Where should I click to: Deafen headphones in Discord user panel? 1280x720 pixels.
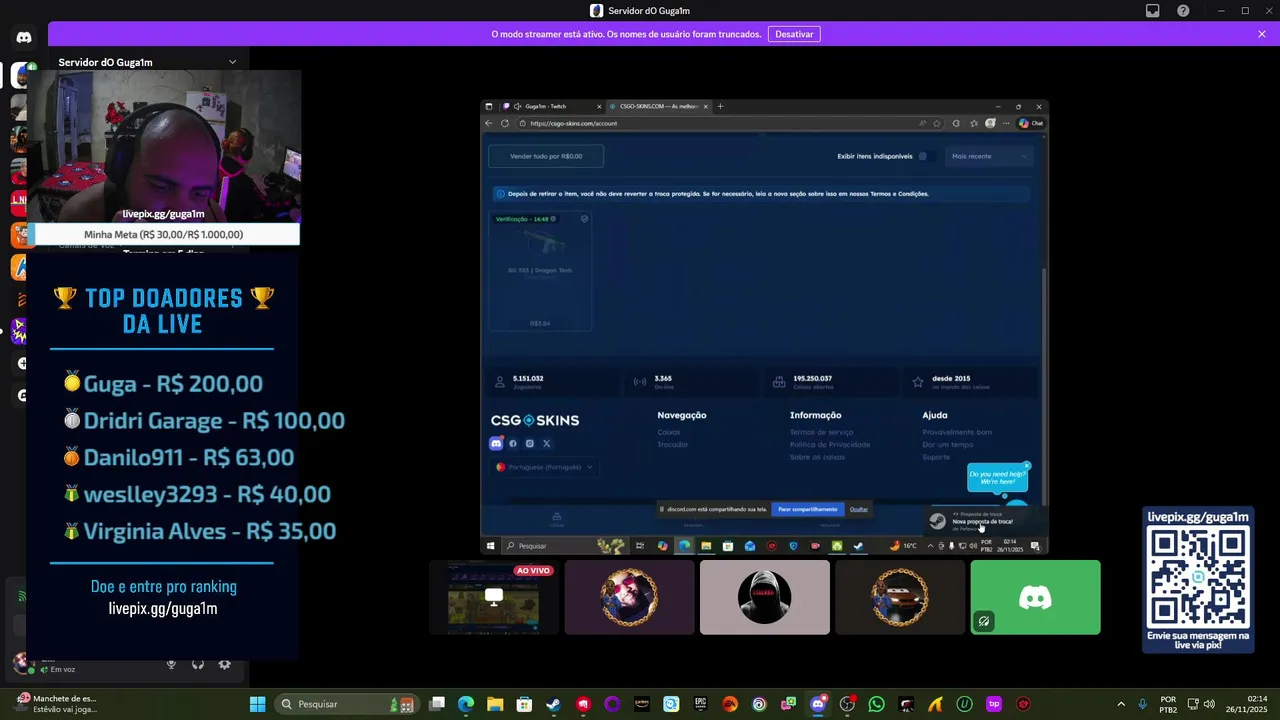[x=198, y=665]
